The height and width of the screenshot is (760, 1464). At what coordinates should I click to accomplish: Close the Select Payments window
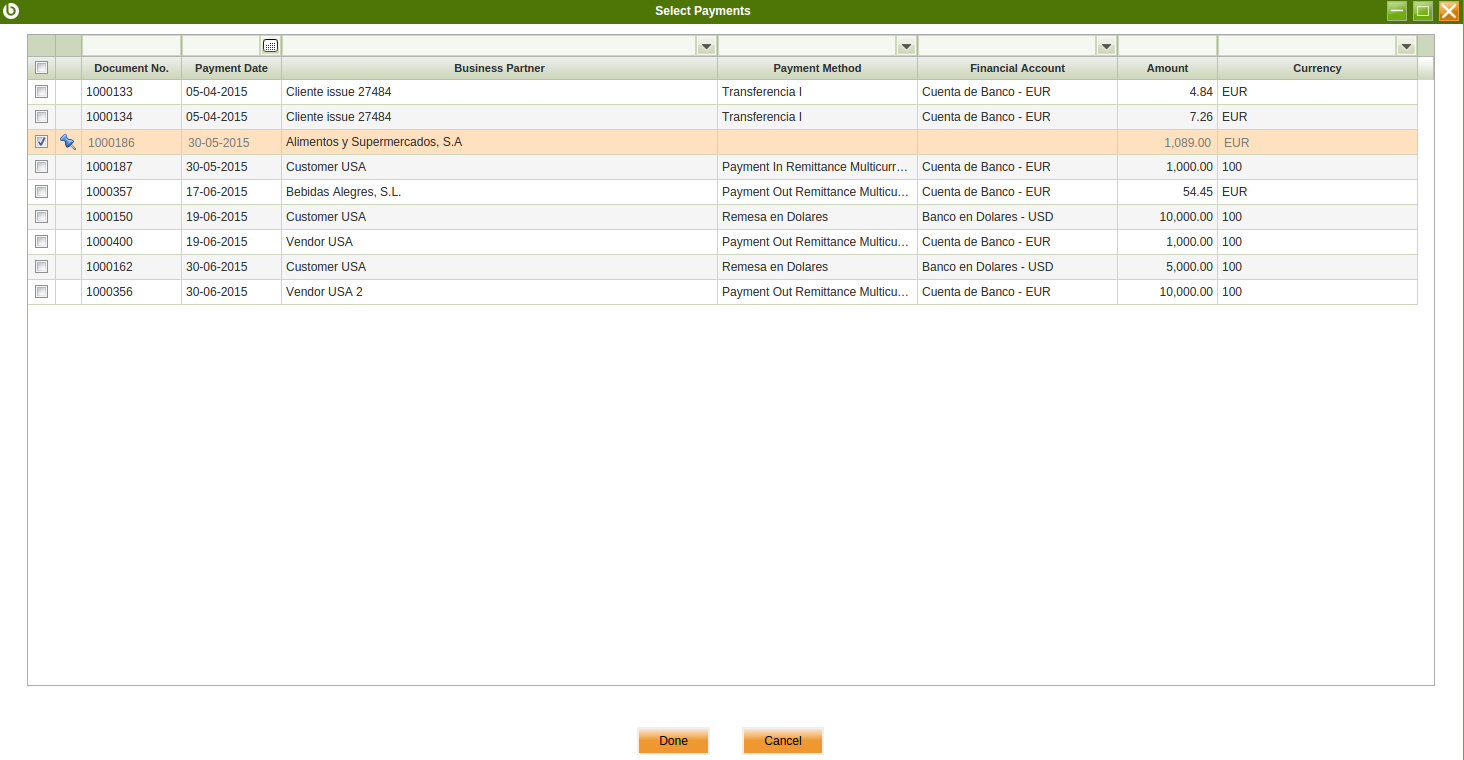(x=1448, y=11)
